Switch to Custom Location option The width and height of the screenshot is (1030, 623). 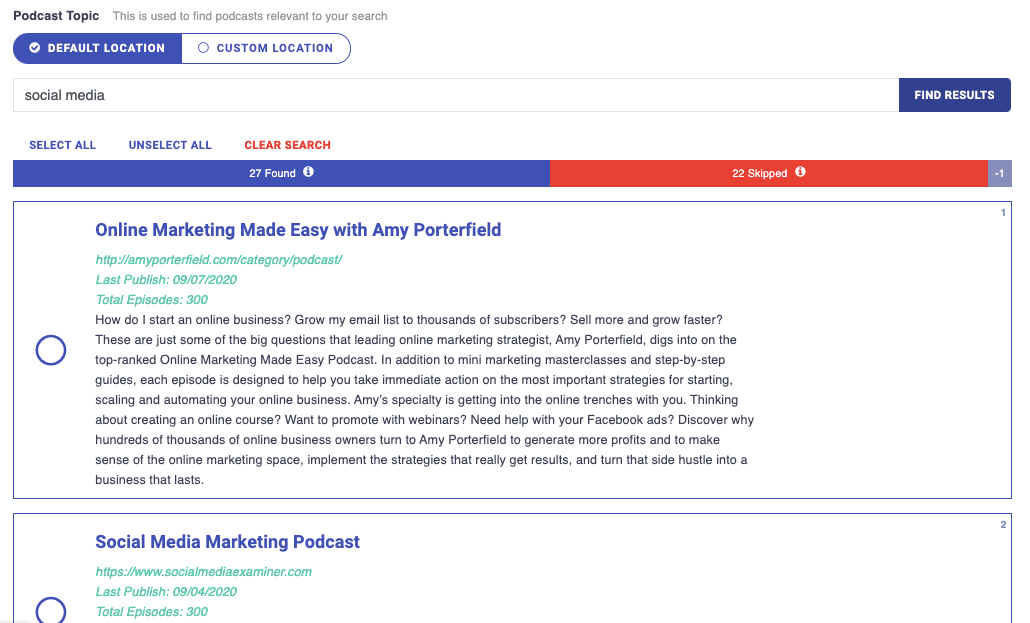point(266,48)
